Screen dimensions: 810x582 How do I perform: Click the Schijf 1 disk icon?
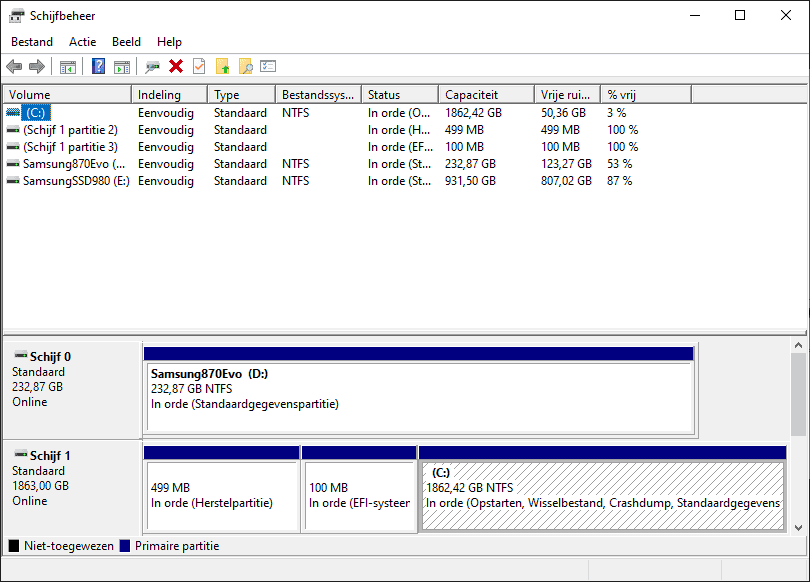21,454
